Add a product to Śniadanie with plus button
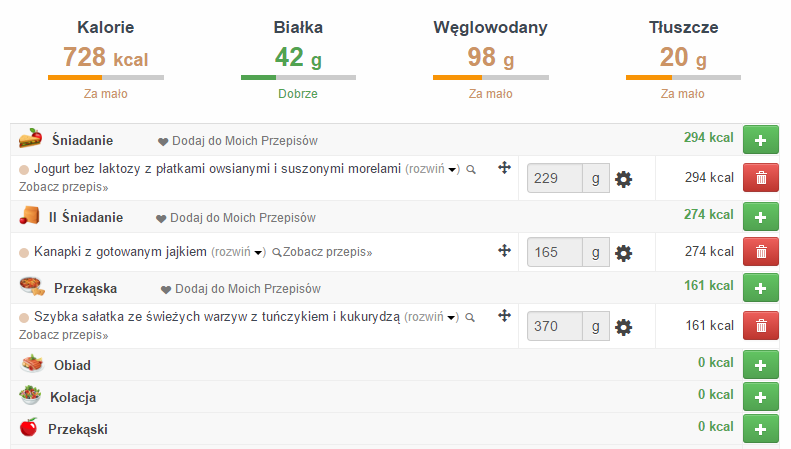The height and width of the screenshot is (449, 791). click(761, 140)
